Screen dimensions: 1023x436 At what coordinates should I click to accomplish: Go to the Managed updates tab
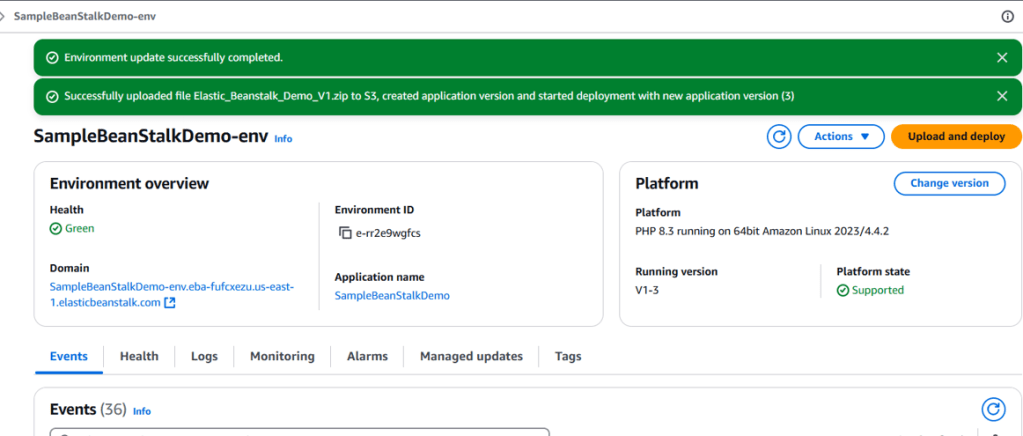point(471,356)
